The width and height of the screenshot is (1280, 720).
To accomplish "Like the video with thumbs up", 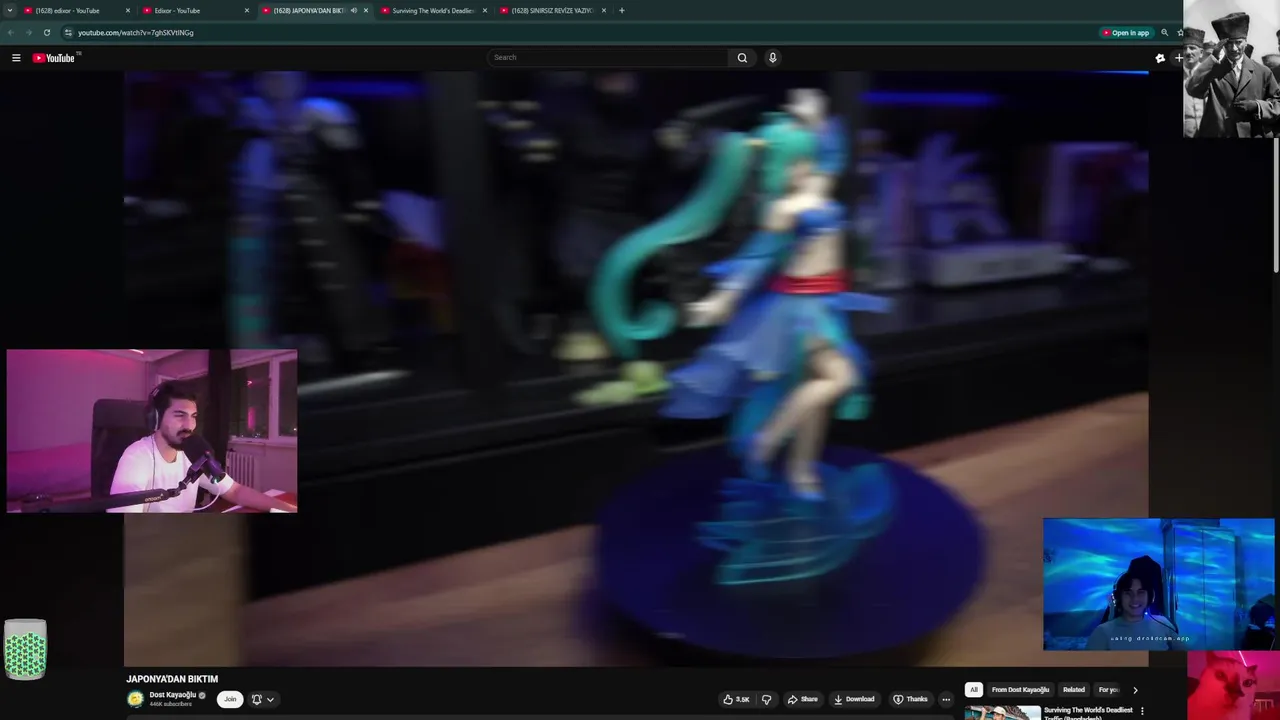I will point(736,699).
